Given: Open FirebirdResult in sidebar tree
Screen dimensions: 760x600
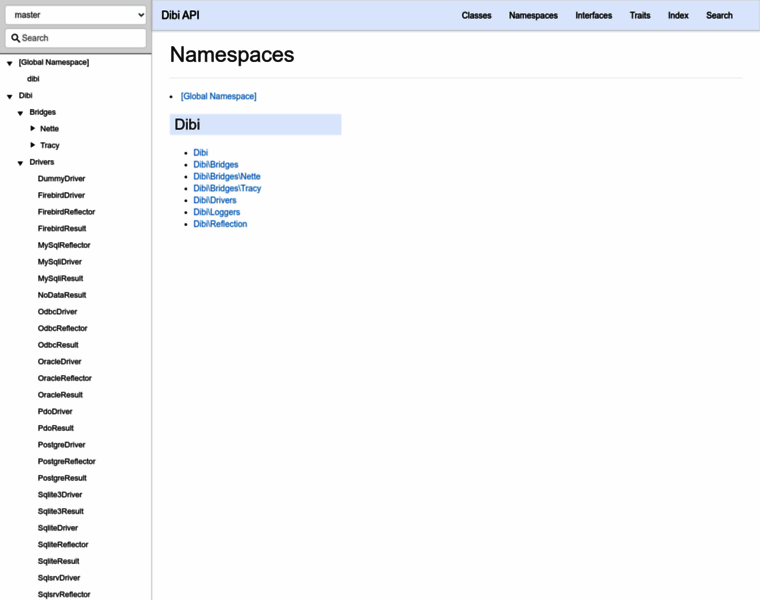Looking at the screenshot, I should 62,228.
